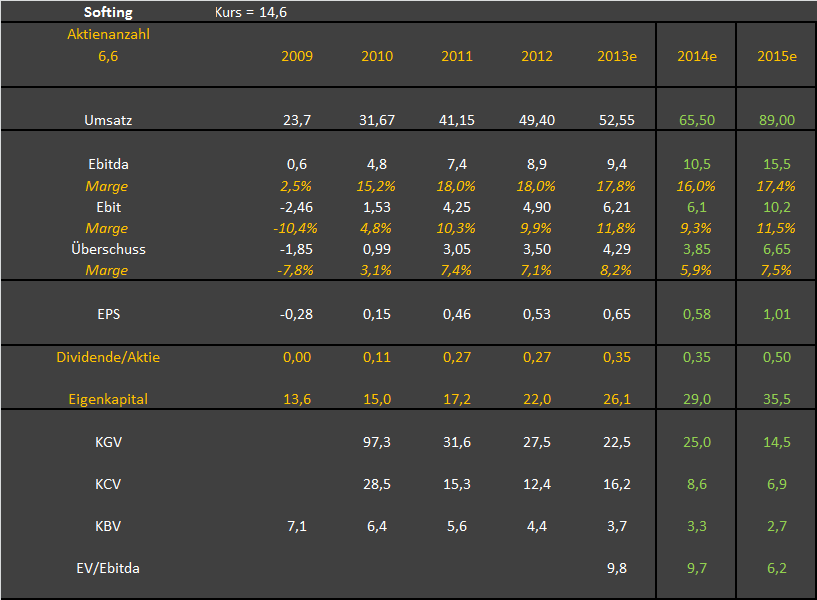Select the 2009 column header
The height and width of the screenshot is (600, 817).
tap(297, 56)
